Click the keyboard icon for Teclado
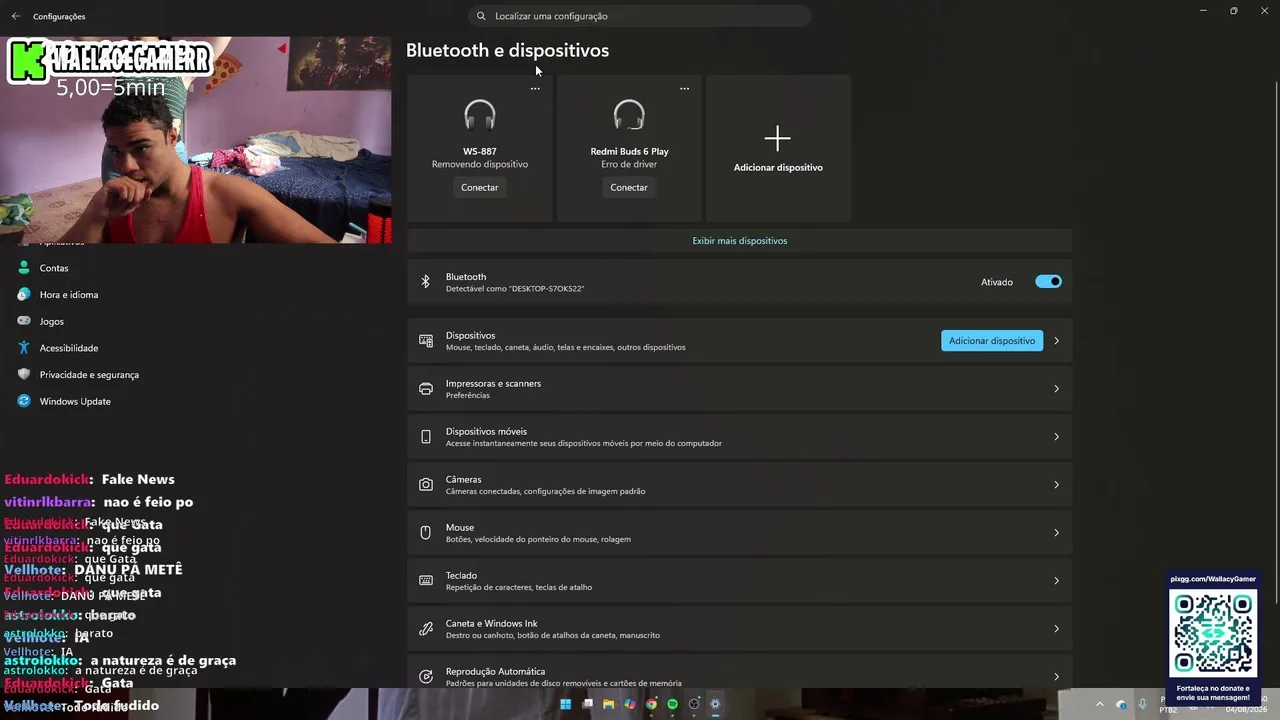Image resolution: width=1280 pixels, height=720 pixels. [426, 581]
